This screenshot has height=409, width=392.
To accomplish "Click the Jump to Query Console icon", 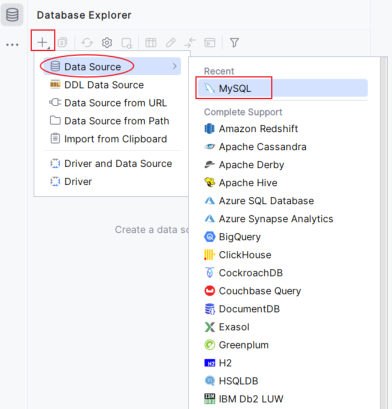I will [x=127, y=43].
